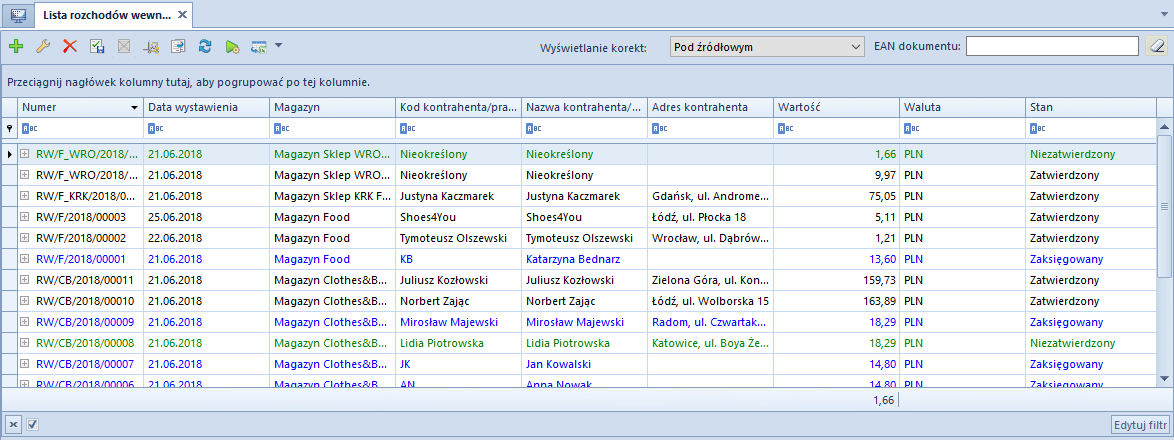
Task: Click Adres kontrahenta column header
Action: [711, 107]
